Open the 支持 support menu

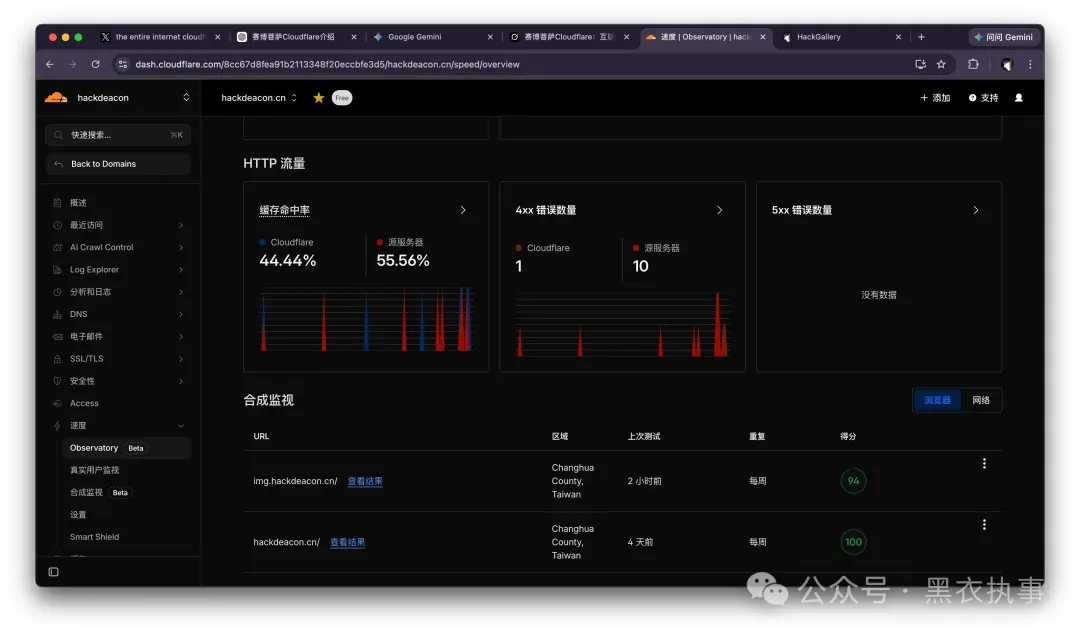pos(984,98)
